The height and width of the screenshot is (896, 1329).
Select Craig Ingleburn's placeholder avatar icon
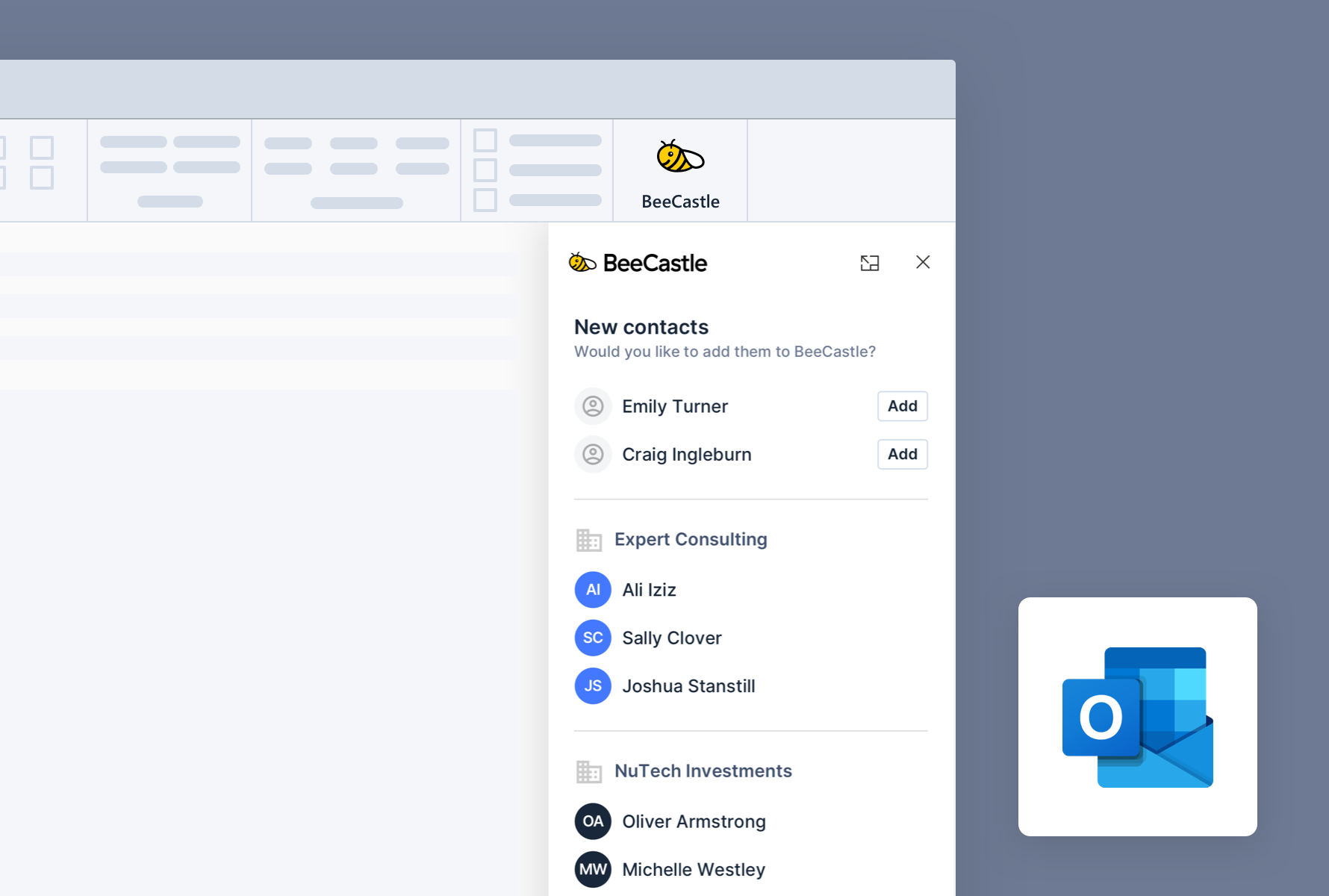(593, 454)
